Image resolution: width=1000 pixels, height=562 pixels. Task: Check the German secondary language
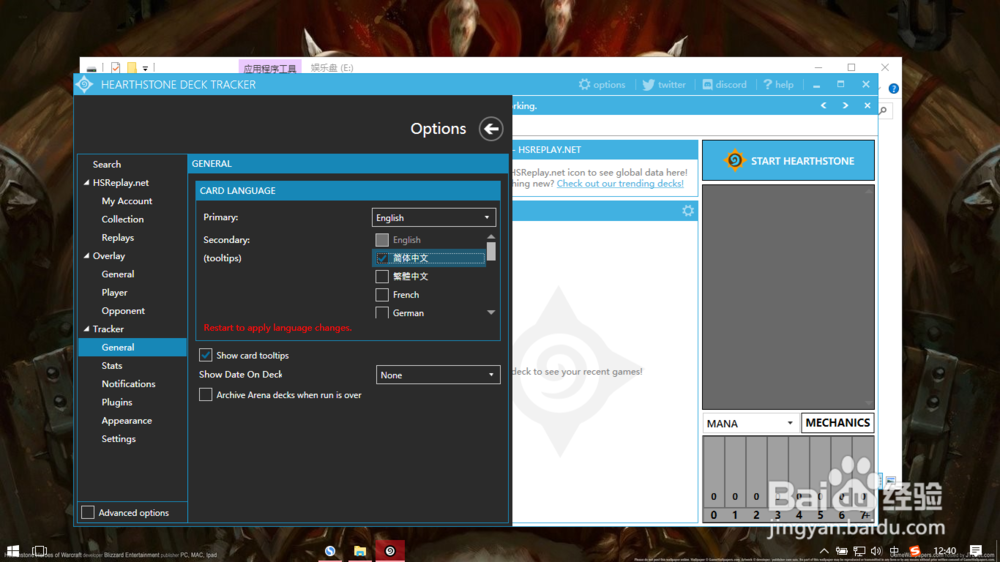381,313
